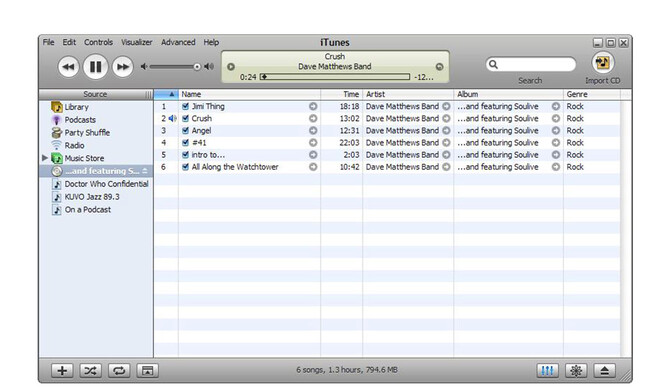Open the Help menu
The width and height of the screenshot is (660, 390).
click(x=211, y=42)
